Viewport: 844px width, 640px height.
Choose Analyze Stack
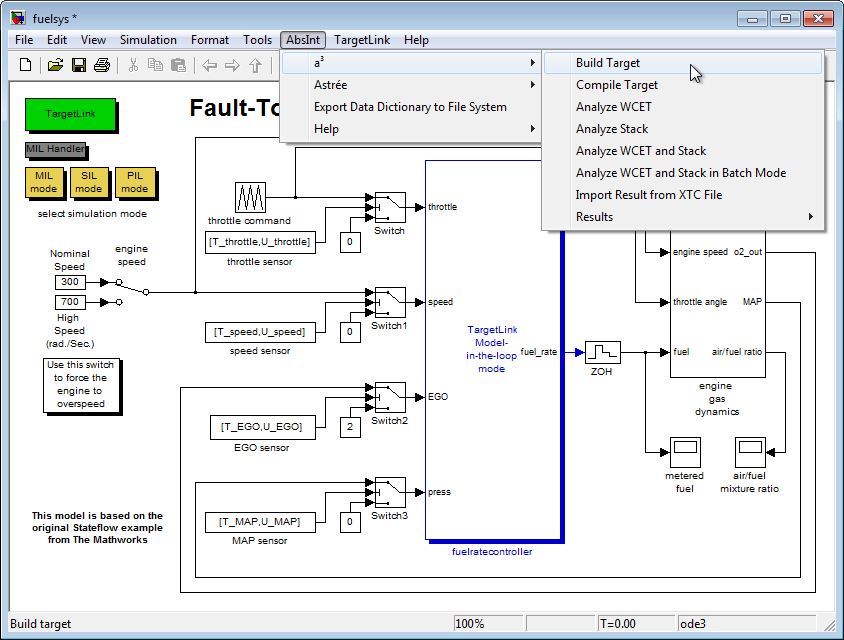[683, 129]
